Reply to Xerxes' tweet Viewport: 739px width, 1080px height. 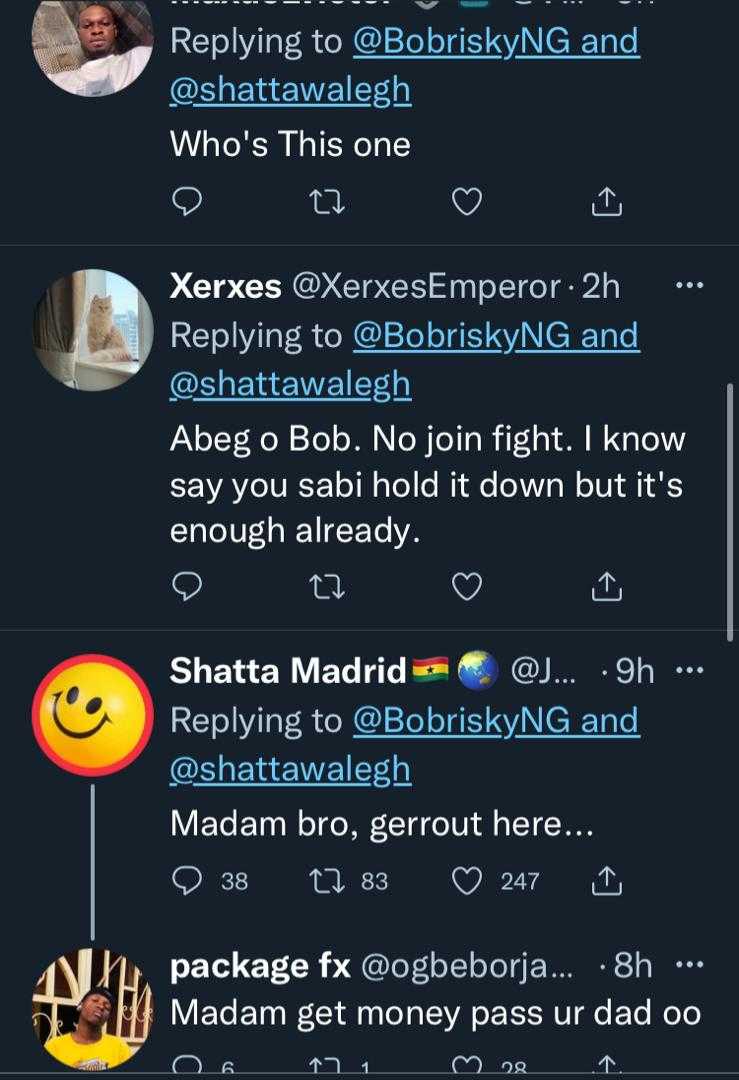click(x=187, y=588)
